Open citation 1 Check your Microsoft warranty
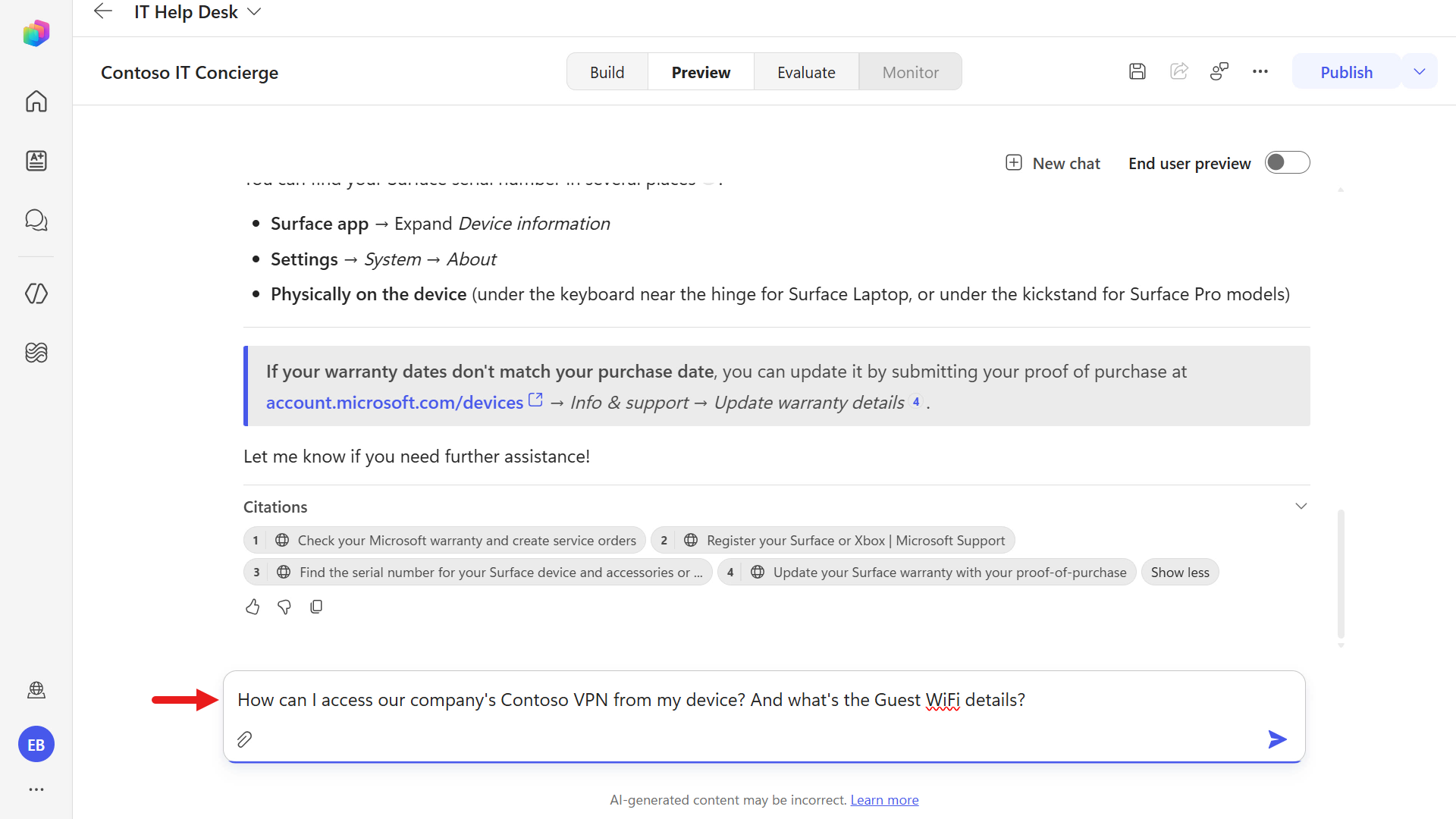Image resolution: width=1456 pixels, height=819 pixels. [444, 541]
